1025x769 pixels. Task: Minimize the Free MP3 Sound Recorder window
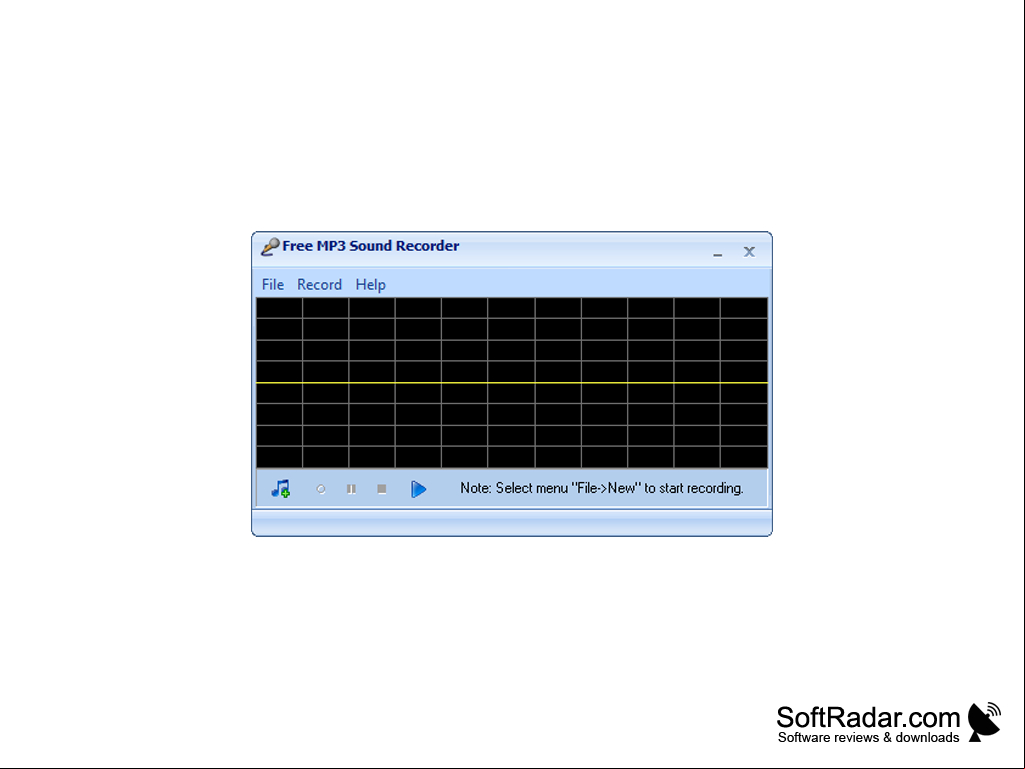(x=718, y=252)
